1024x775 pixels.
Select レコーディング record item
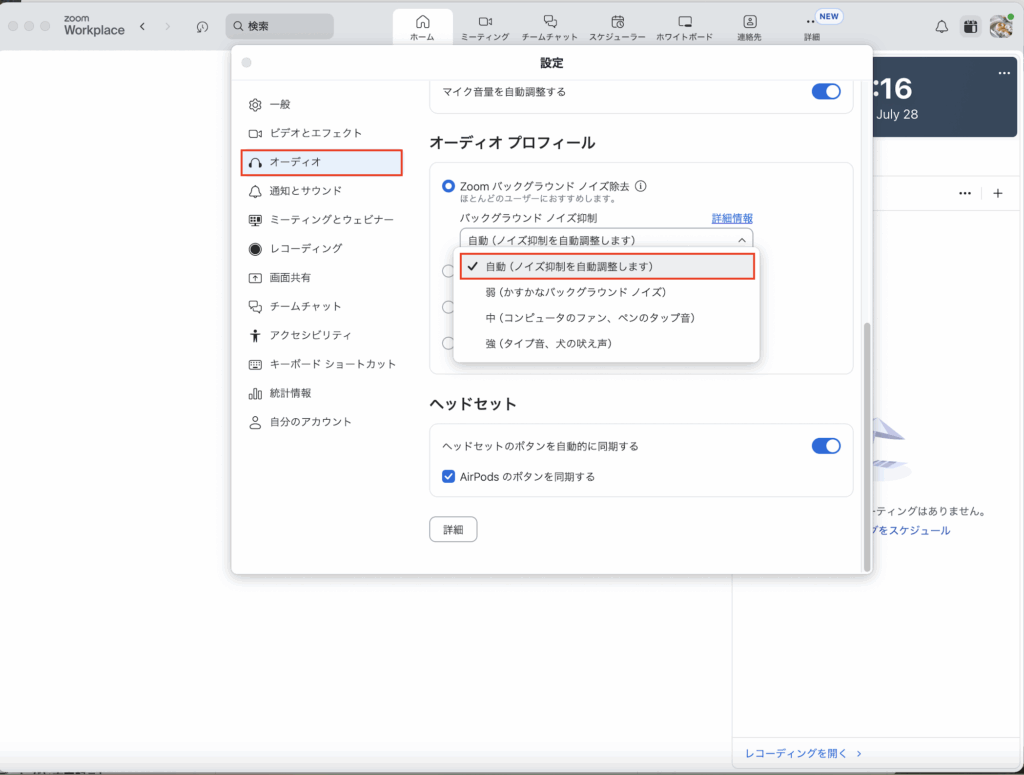click(x=321, y=249)
